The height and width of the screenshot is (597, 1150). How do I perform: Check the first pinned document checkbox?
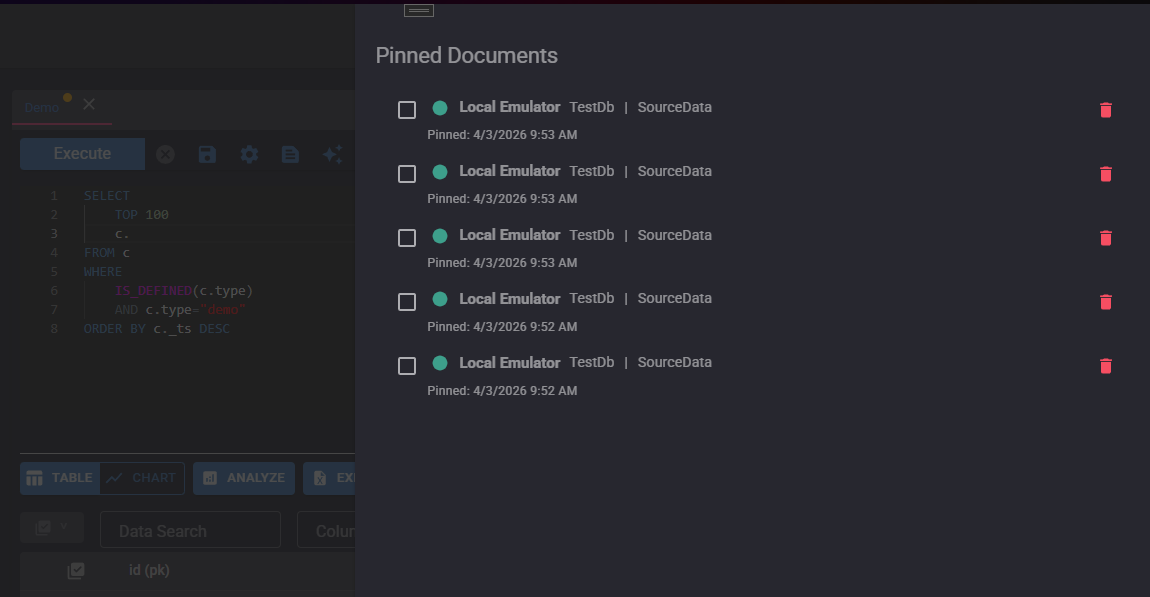click(x=406, y=110)
